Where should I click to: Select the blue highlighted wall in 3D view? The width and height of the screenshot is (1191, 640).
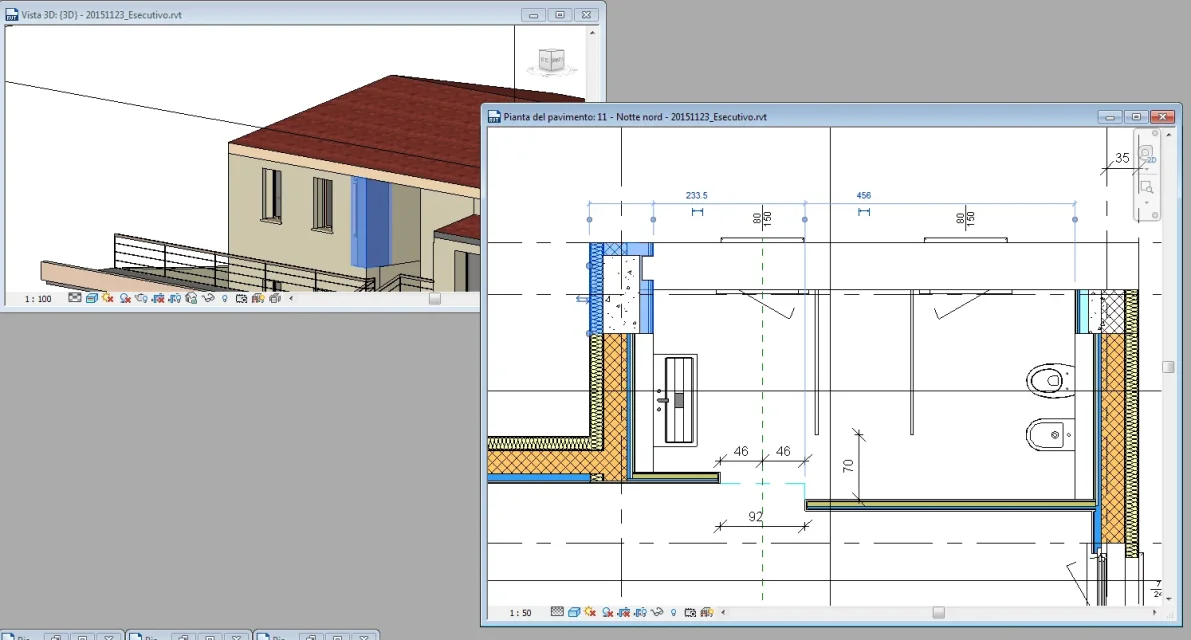coord(371,222)
